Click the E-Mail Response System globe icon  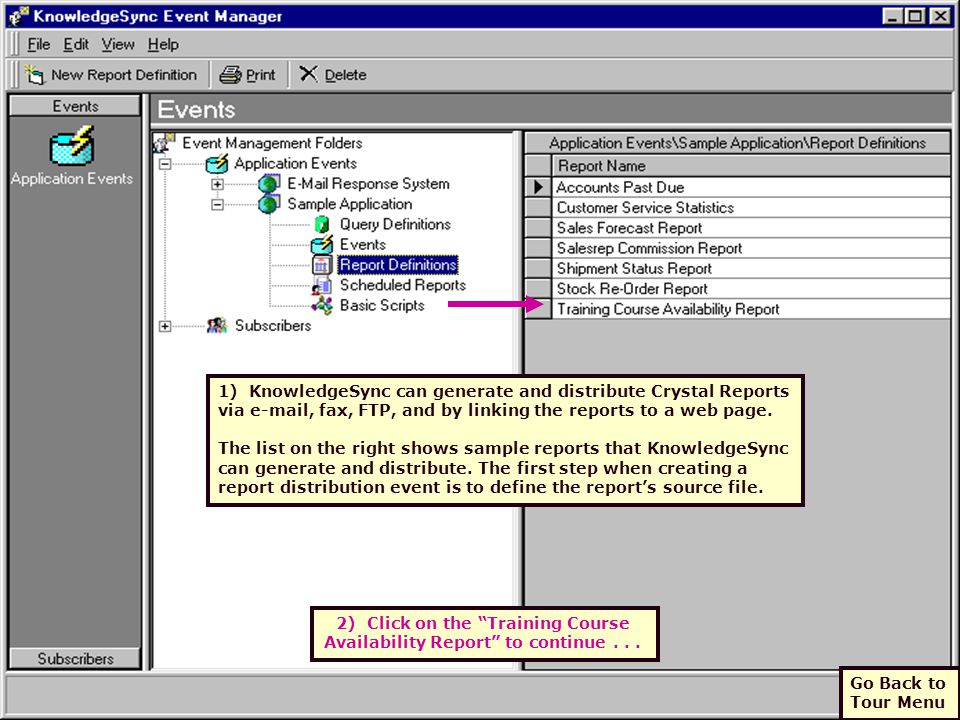click(269, 184)
